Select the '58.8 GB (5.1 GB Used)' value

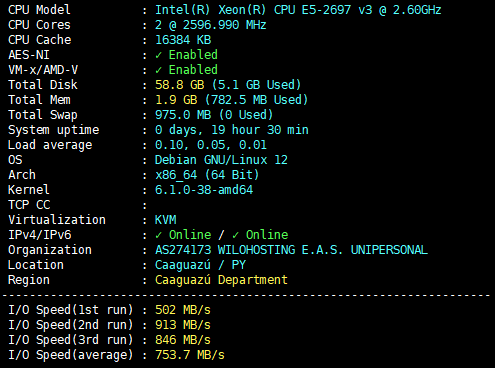[228, 85]
